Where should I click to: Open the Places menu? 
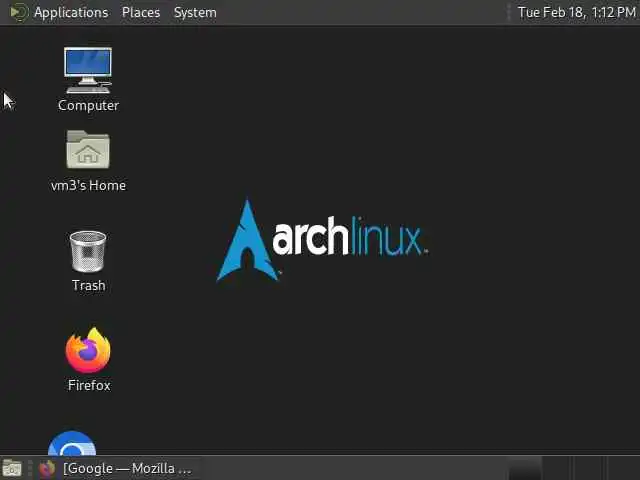tap(141, 12)
